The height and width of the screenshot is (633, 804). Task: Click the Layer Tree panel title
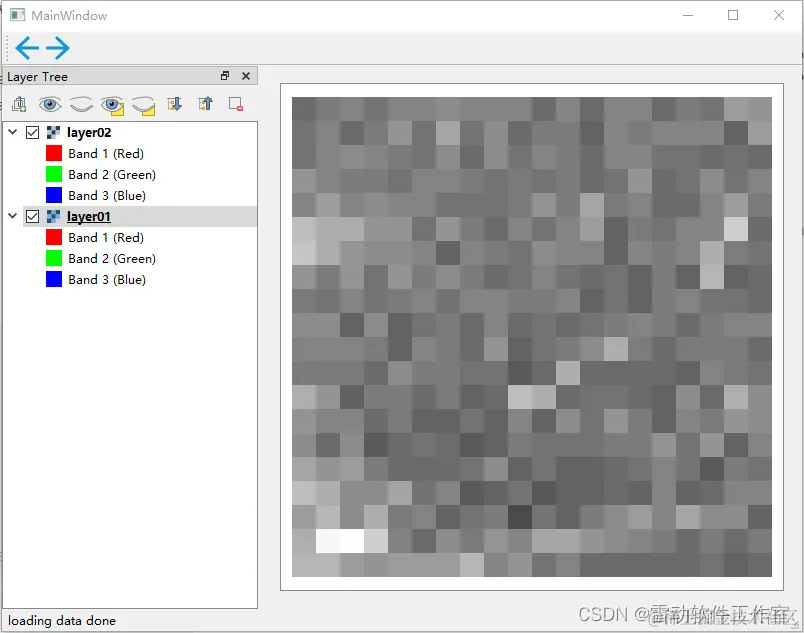(x=37, y=77)
